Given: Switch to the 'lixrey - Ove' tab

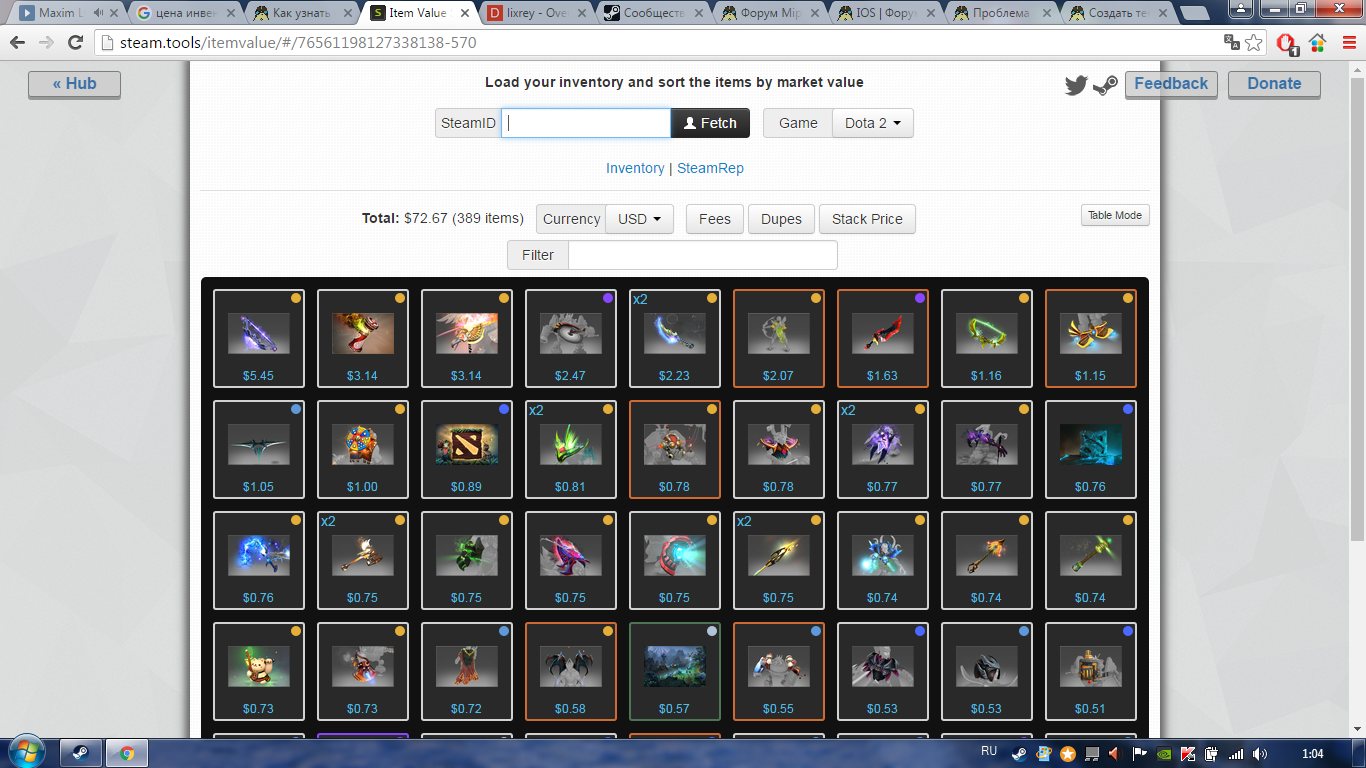Looking at the screenshot, I should click(x=537, y=14).
